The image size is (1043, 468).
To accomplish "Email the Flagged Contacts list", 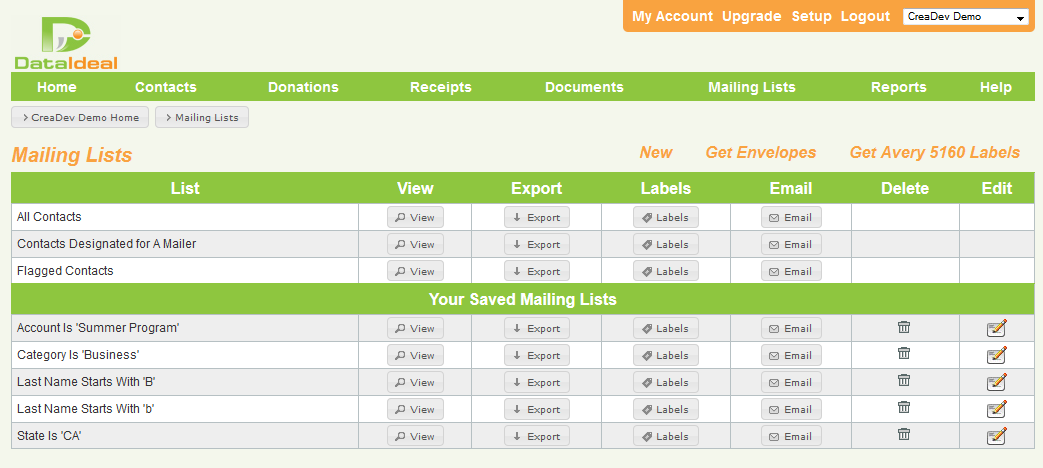I will [792, 271].
